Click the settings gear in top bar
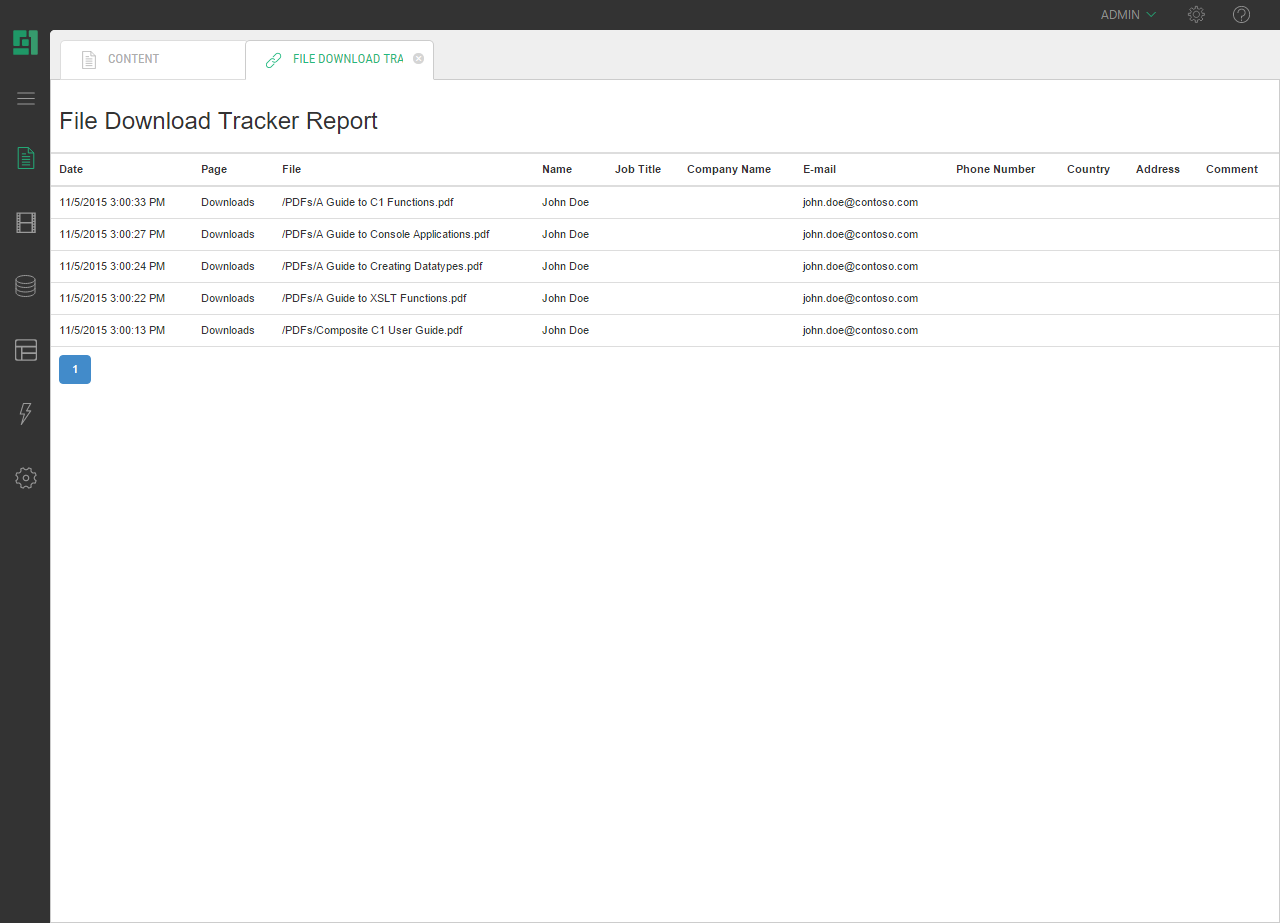This screenshot has height=923, width=1280. [1196, 15]
